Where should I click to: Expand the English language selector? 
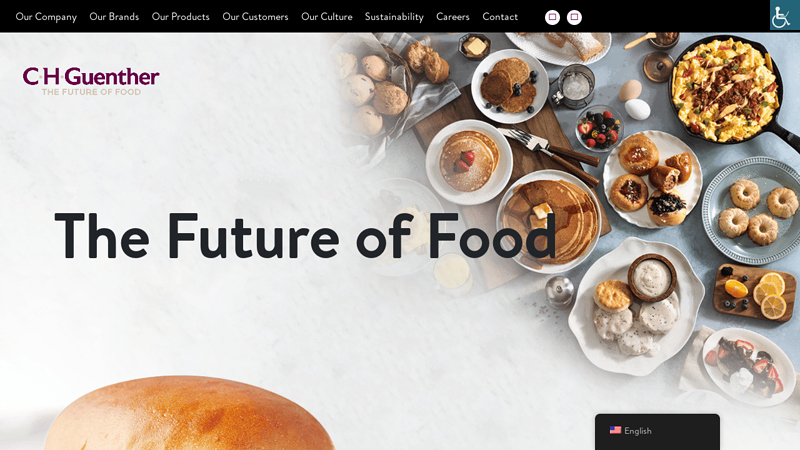click(x=657, y=431)
